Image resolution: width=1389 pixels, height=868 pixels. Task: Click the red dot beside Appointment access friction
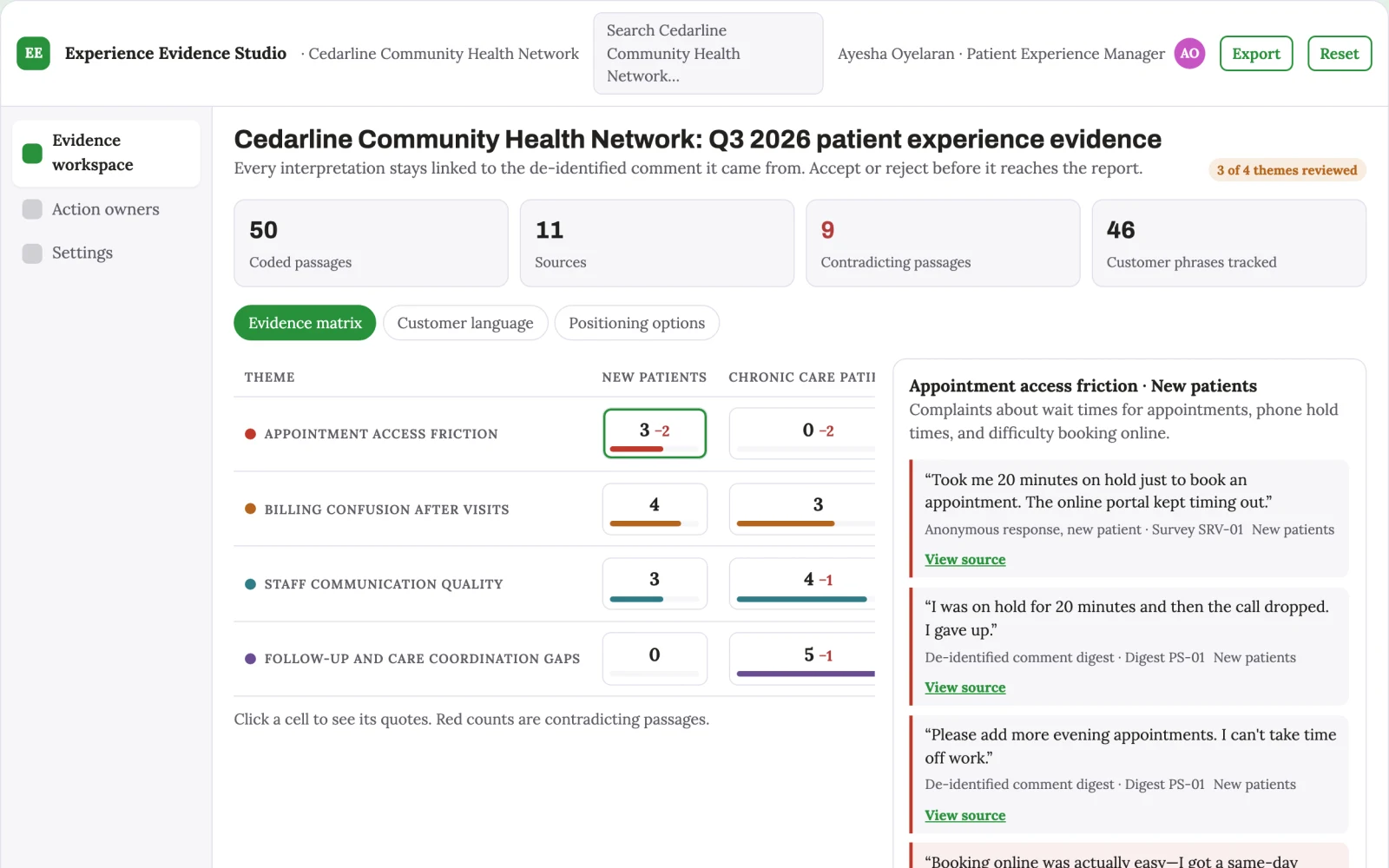click(250, 434)
